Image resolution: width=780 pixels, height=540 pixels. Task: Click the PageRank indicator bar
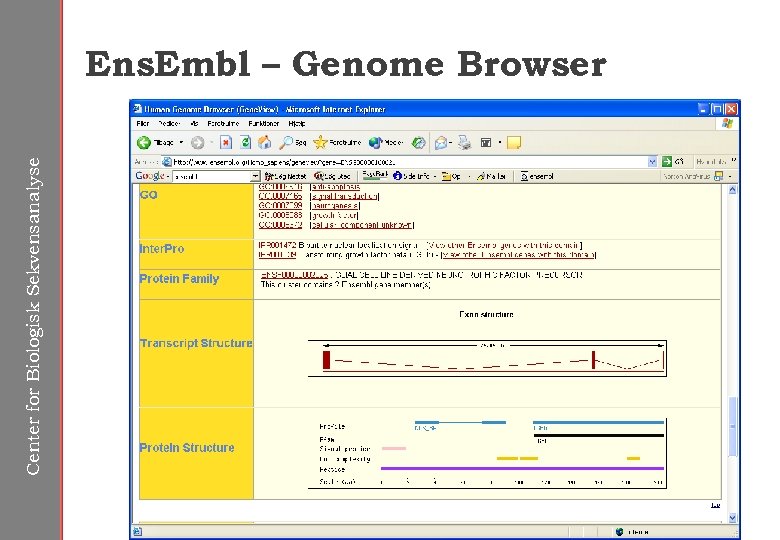click(x=375, y=175)
